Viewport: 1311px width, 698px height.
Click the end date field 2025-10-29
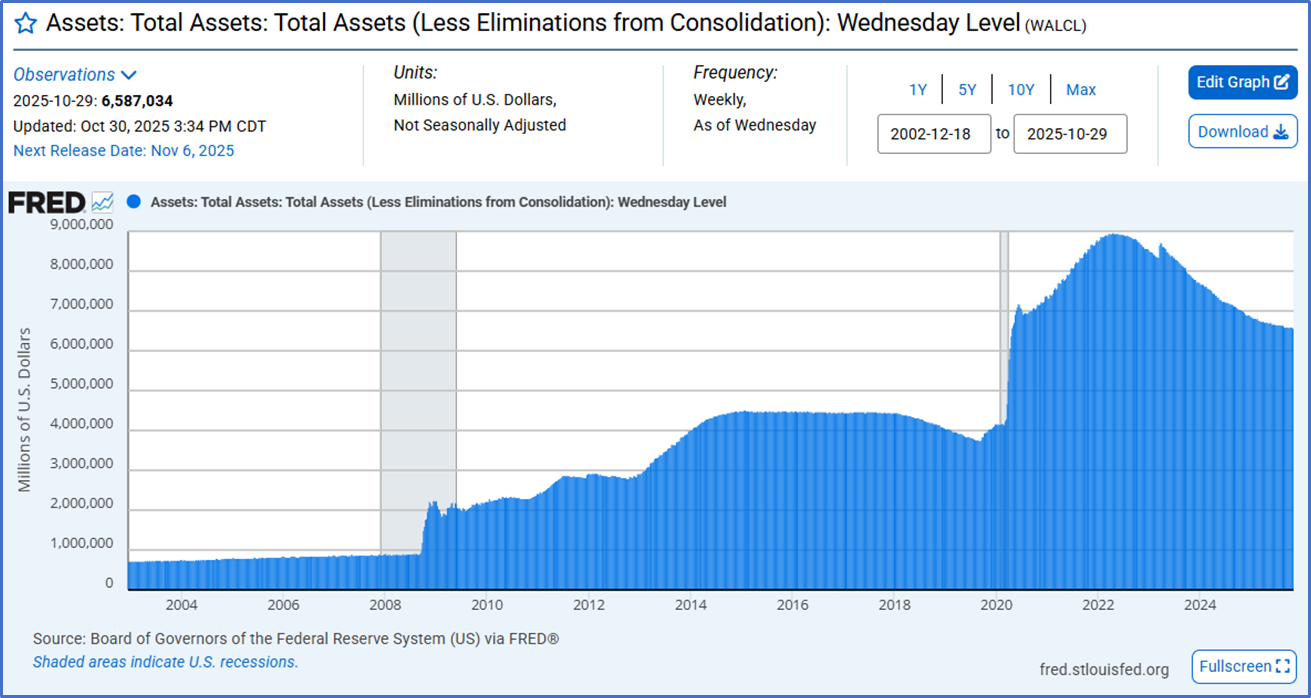click(x=1070, y=134)
